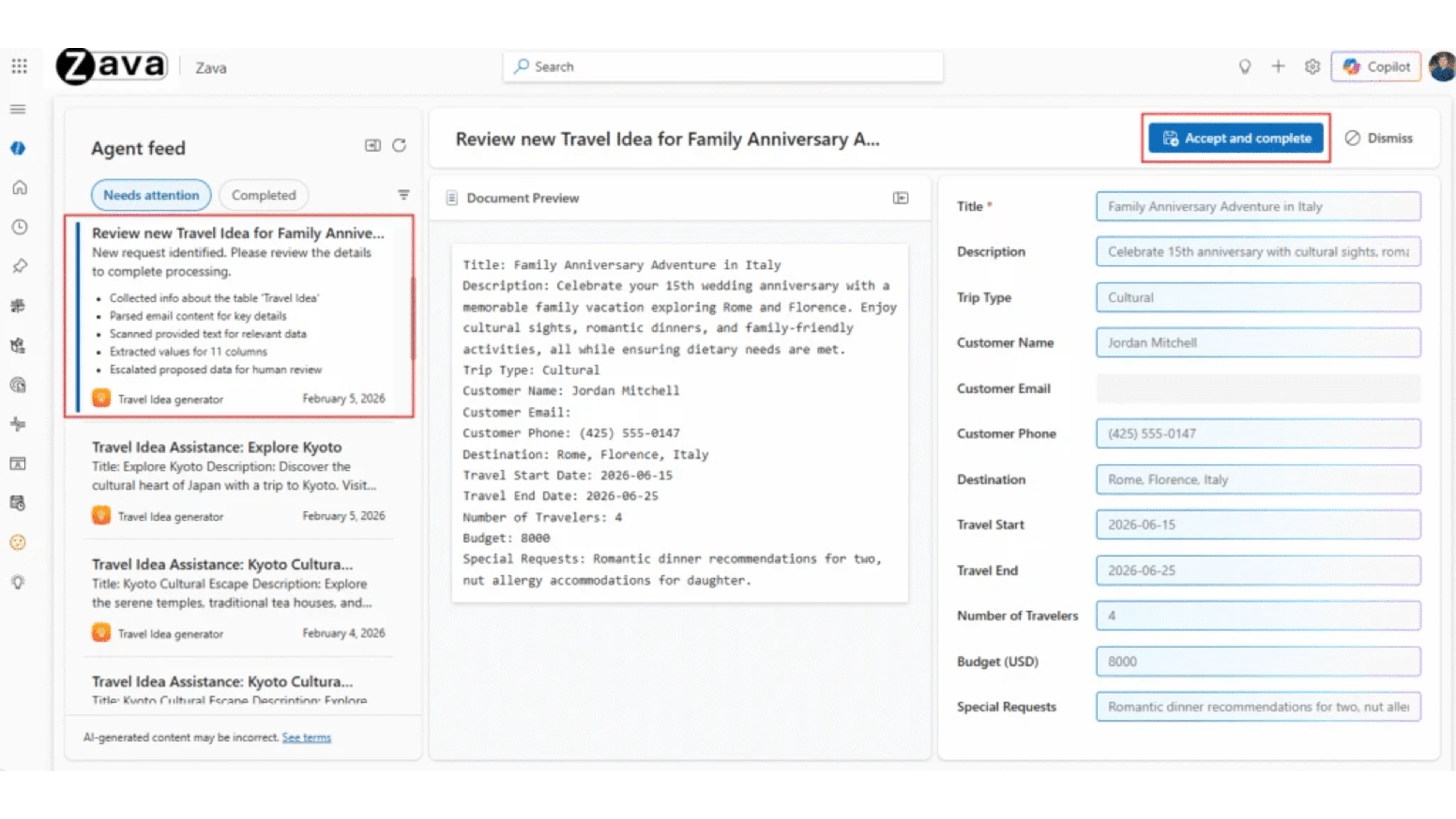Image resolution: width=1456 pixels, height=819 pixels.
Task: Refresh the Agent feed
Action: click(399, 146)
